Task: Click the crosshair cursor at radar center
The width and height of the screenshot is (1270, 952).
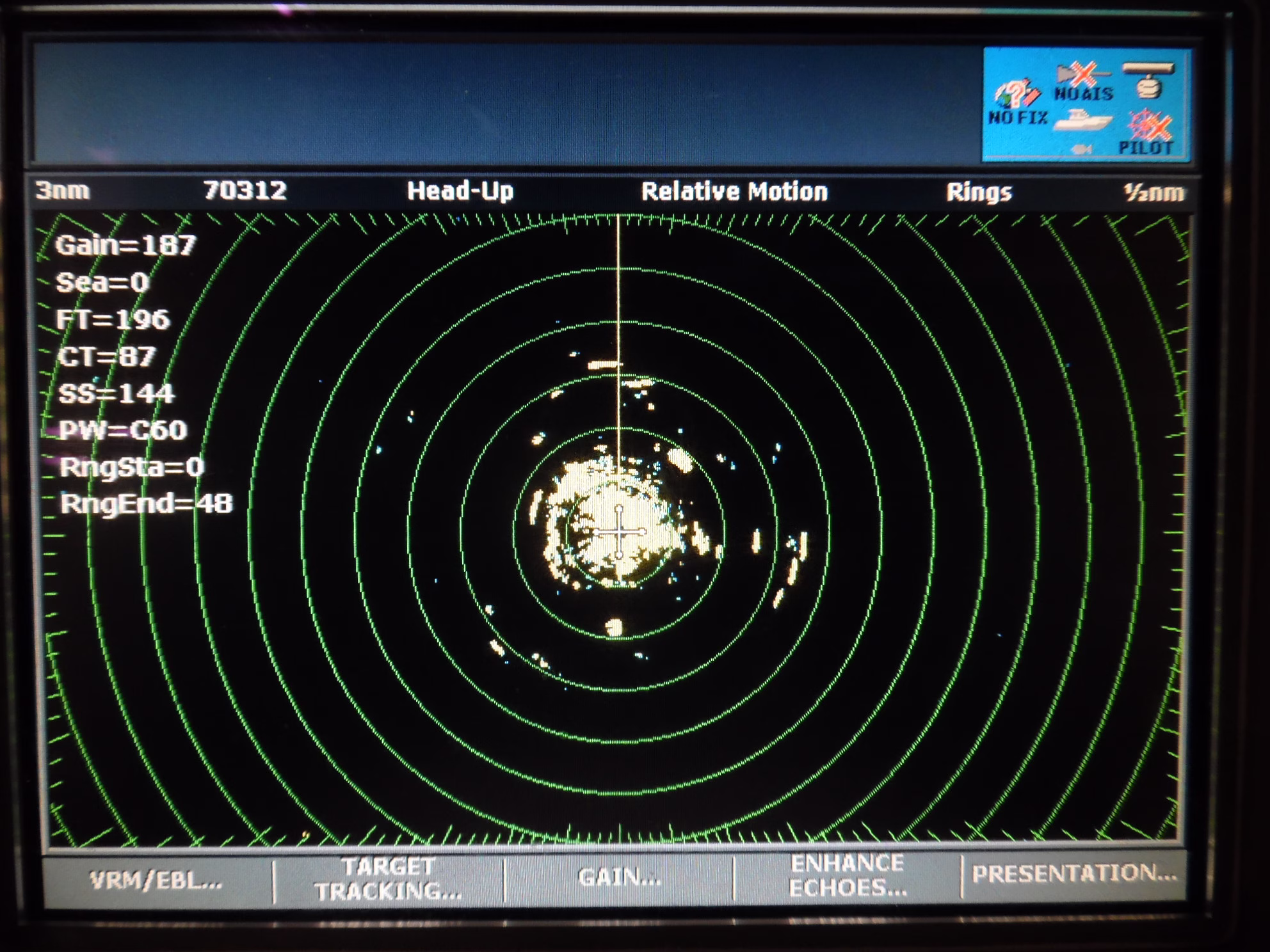Action: [619, 532]
